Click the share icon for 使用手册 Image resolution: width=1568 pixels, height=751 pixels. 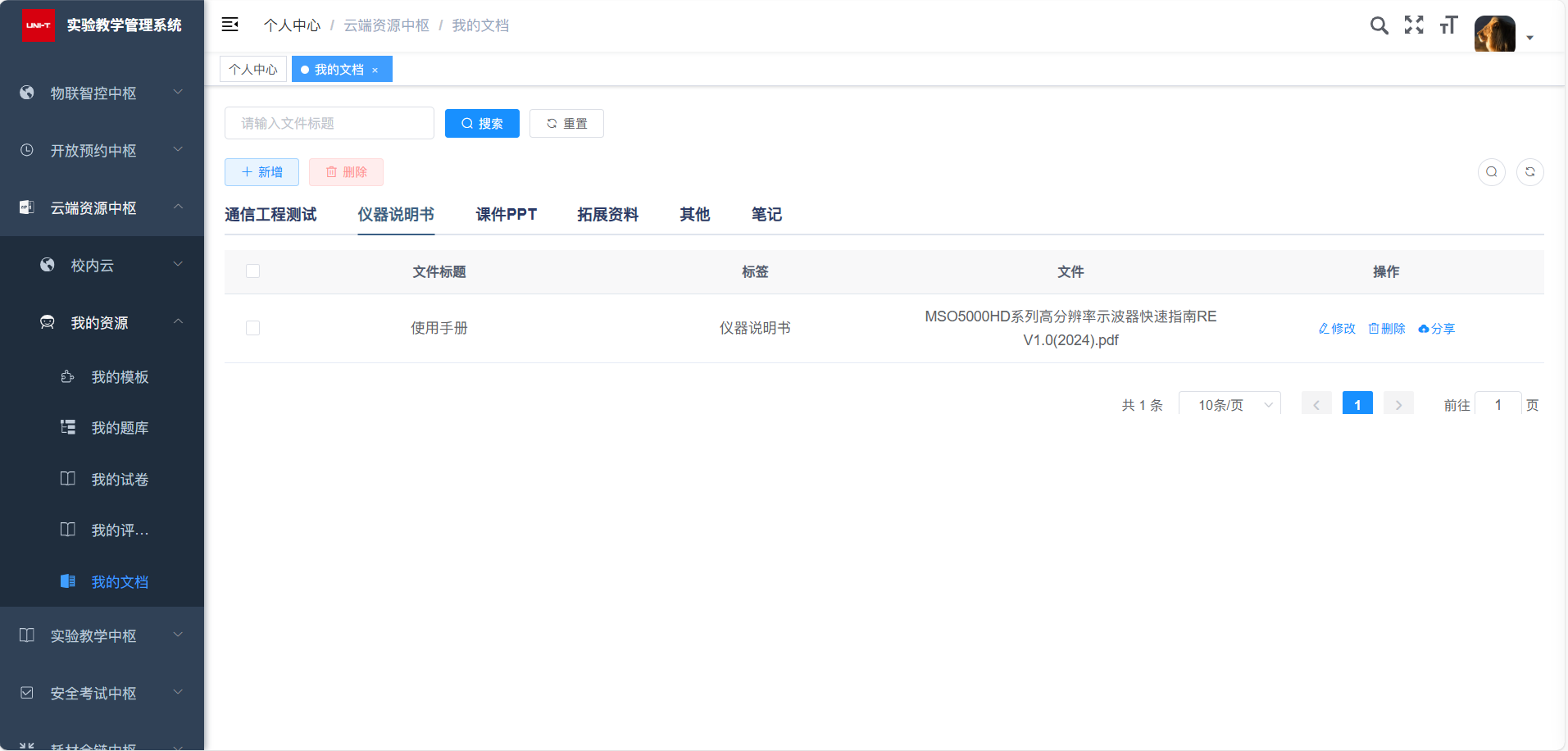pyautogui.click(x=1437, y=329)
